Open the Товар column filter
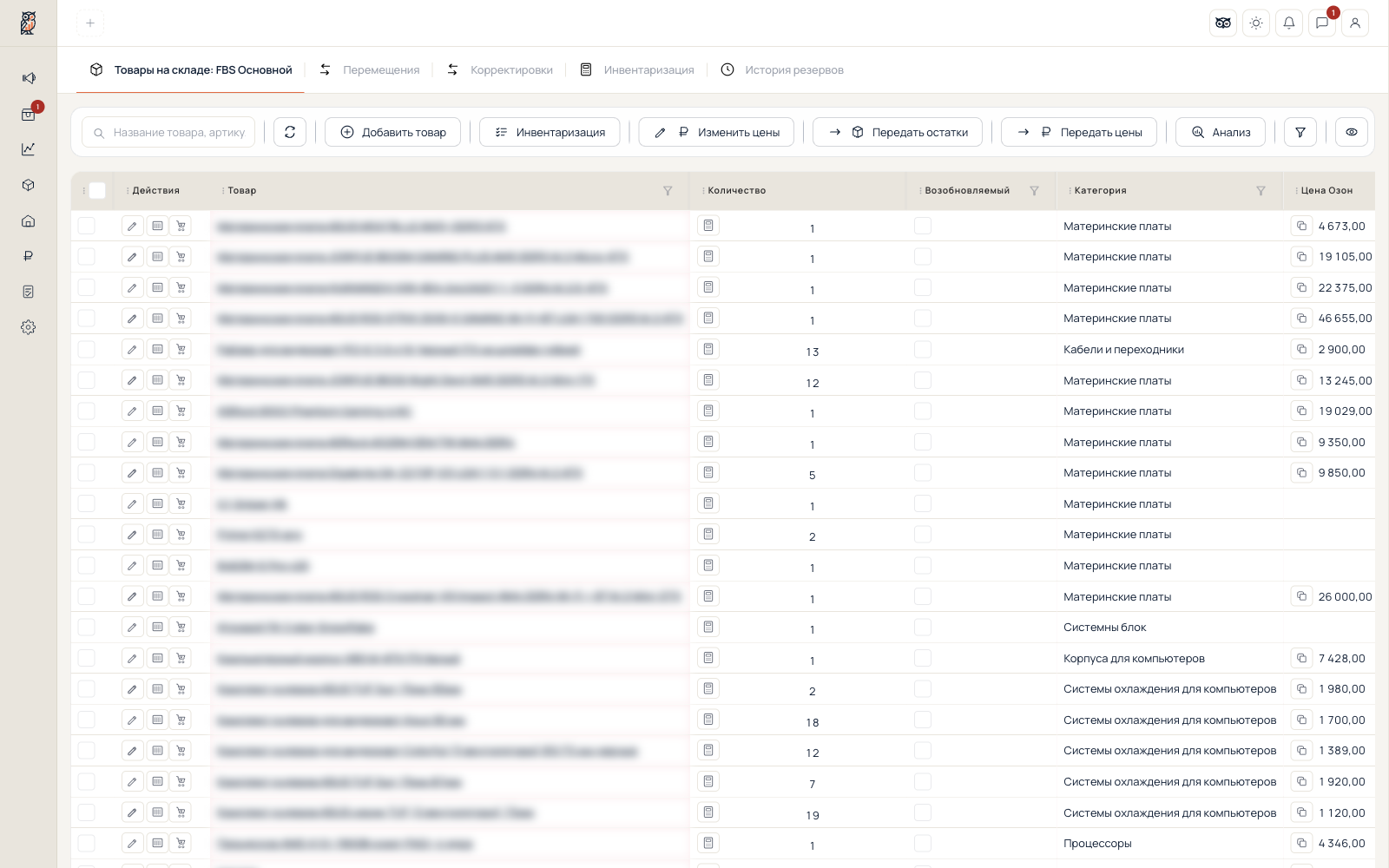Screen dimensions: 1389x868 click(x=668, y=191)
